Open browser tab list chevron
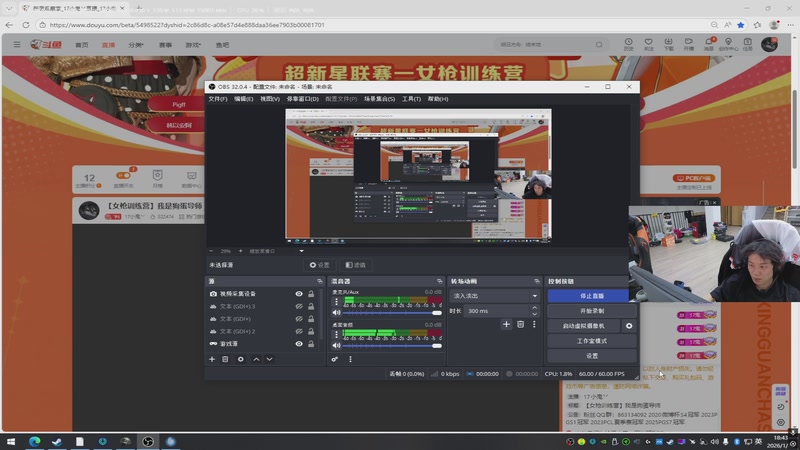This screenshot has height=450, width=800. [9, 8]
